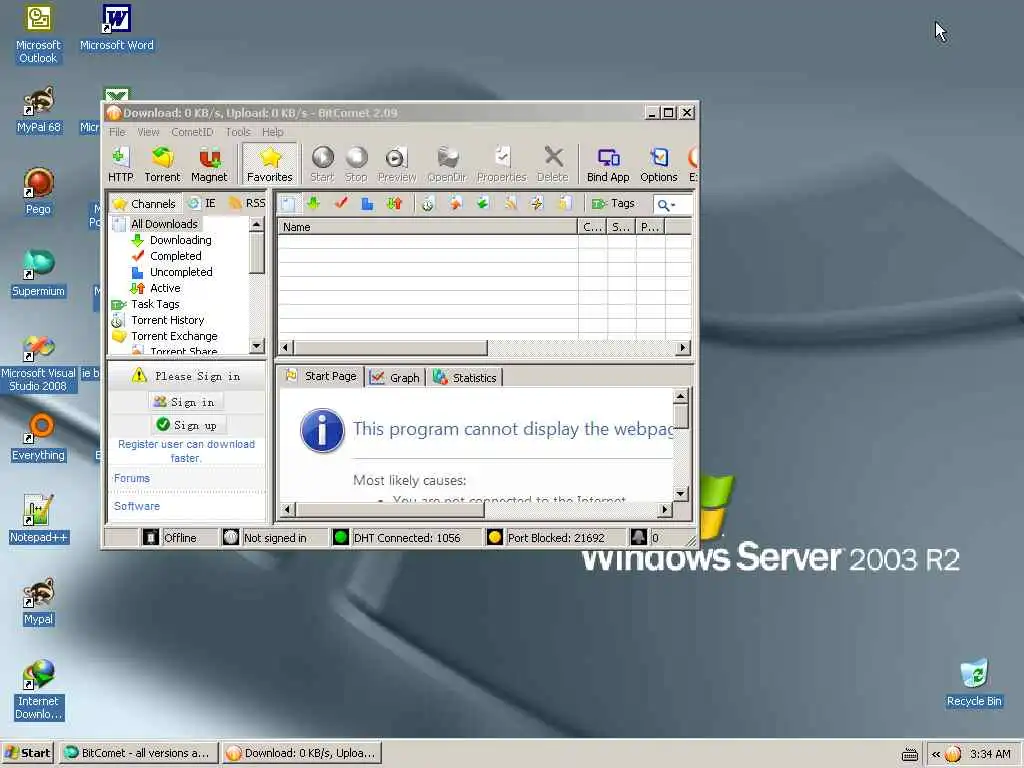The image size is (1024, 768).
Task: Select the Supermium desktop icon
Action: [x=39, y=273]
